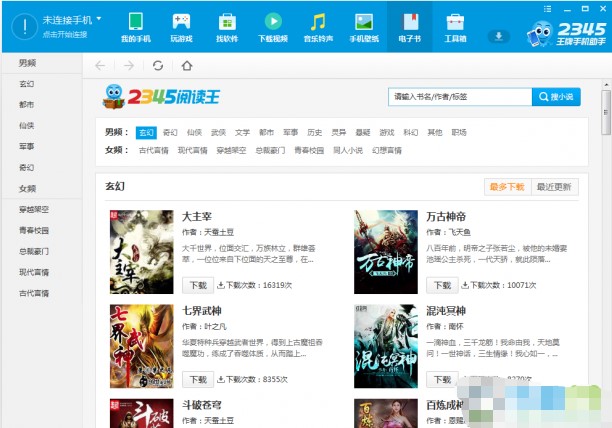Download the book 万古神帝
612x428 pixels.
[x=442, y=285]
